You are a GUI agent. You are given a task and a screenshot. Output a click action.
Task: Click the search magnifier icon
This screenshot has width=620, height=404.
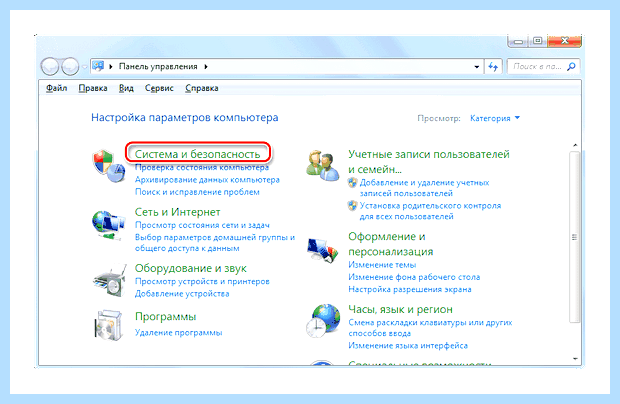point(571,67)
